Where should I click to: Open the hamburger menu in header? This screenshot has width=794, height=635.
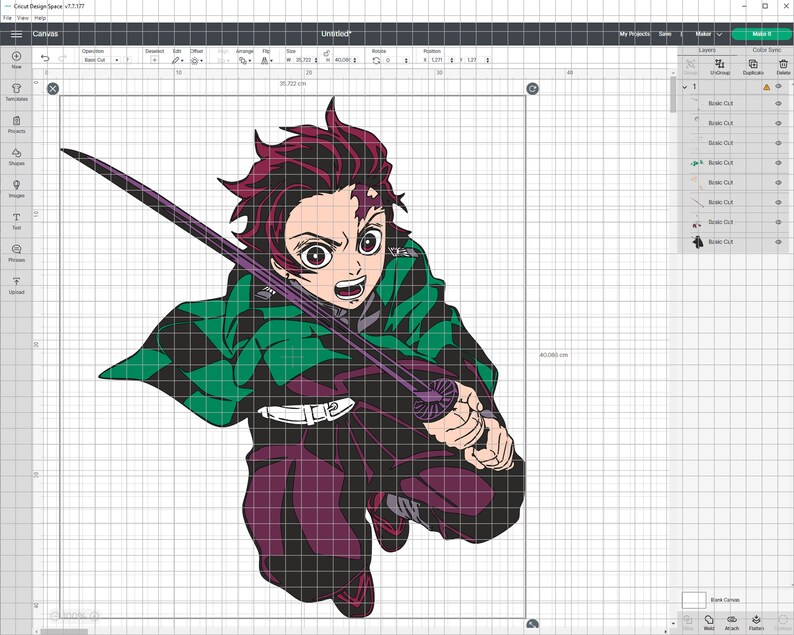16,34
